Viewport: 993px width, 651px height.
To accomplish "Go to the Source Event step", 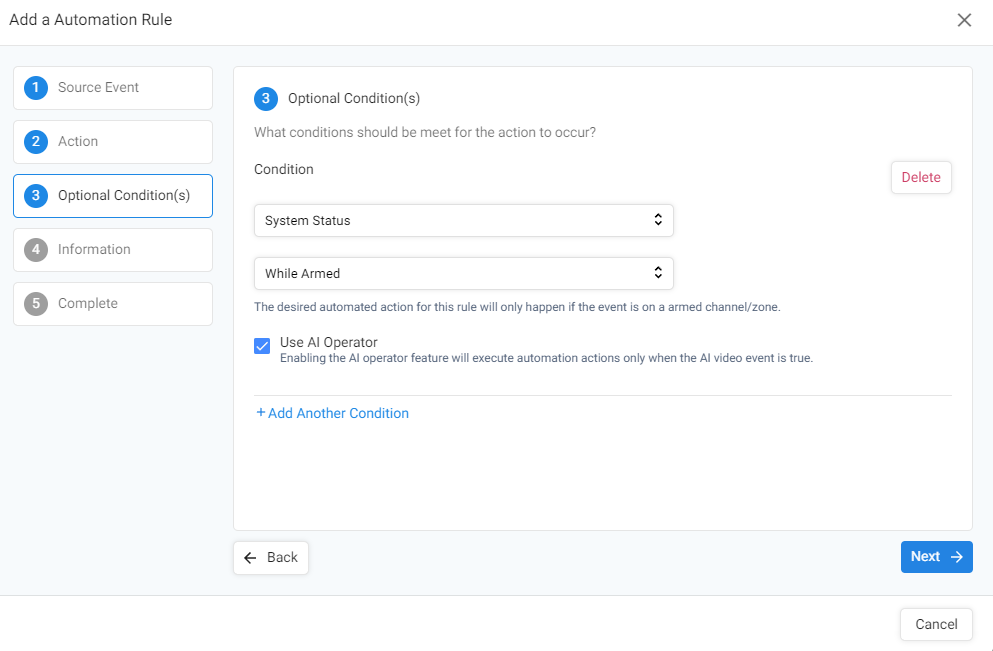I will [113, 88].
